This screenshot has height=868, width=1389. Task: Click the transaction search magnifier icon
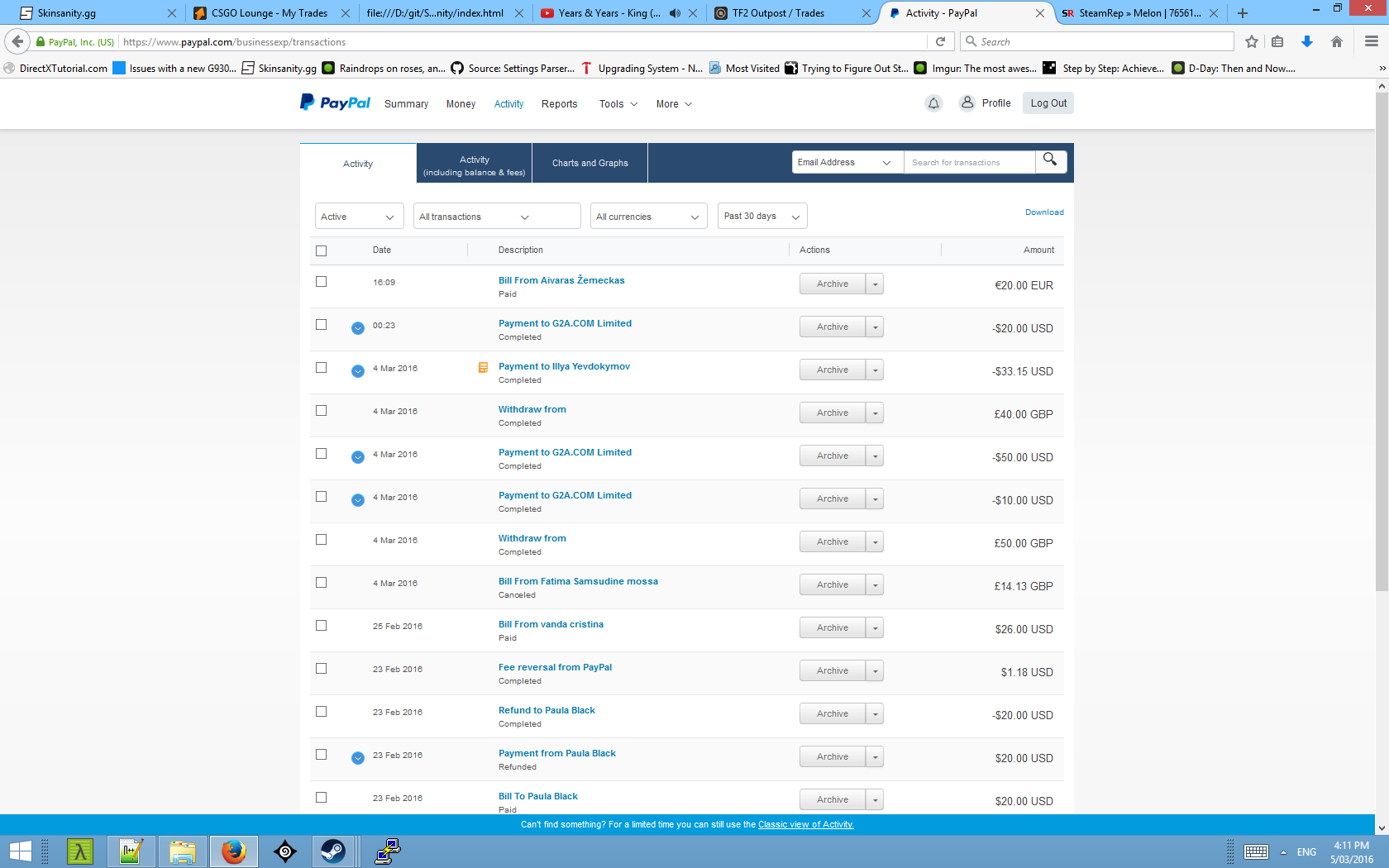coord(1050,160)
